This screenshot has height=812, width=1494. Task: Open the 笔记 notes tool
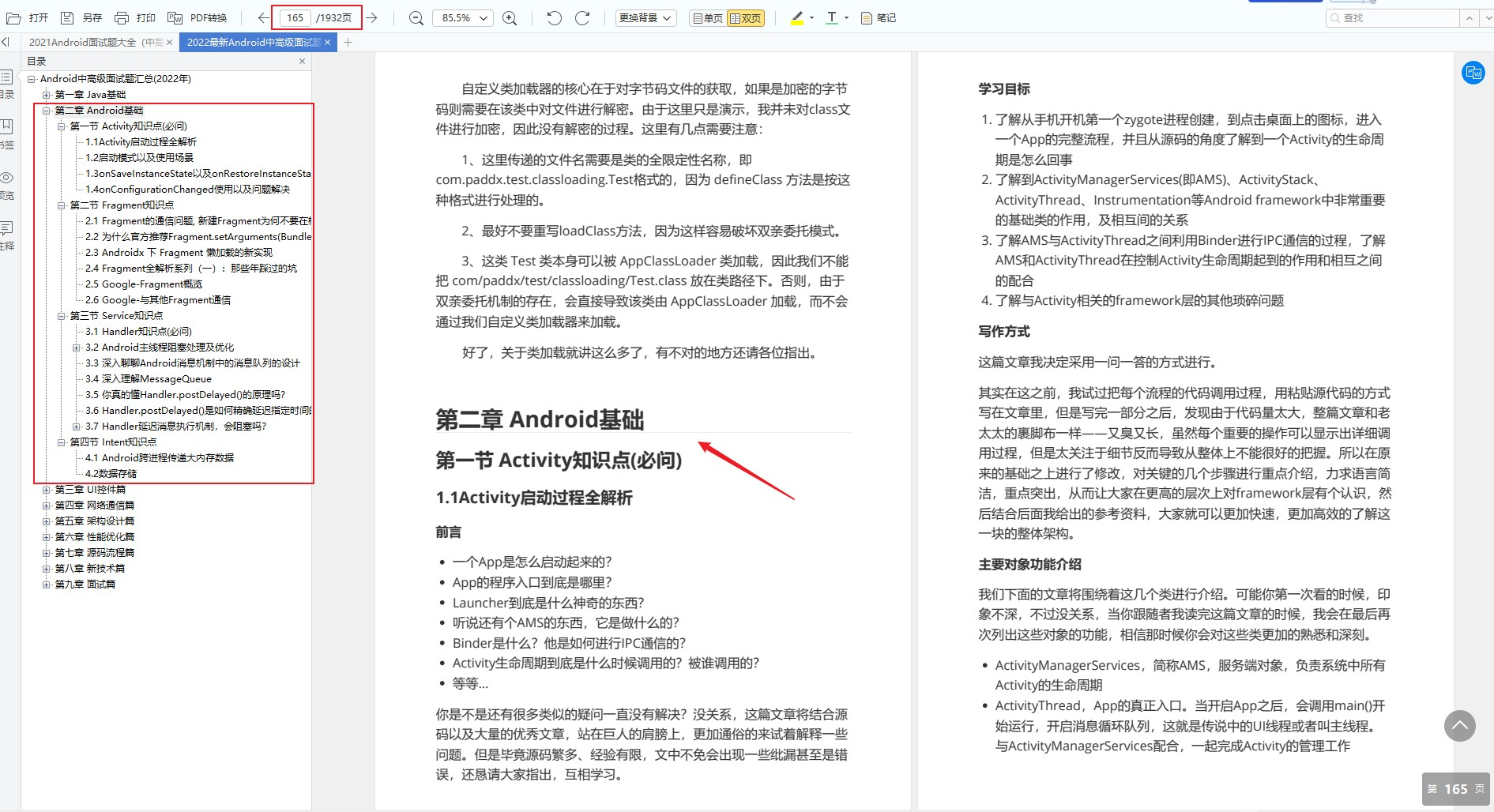878,17
